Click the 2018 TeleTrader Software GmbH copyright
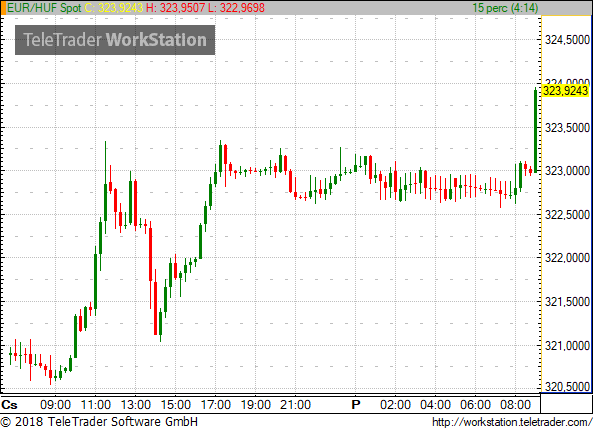593x431 pixels. (x=99, y=422)
